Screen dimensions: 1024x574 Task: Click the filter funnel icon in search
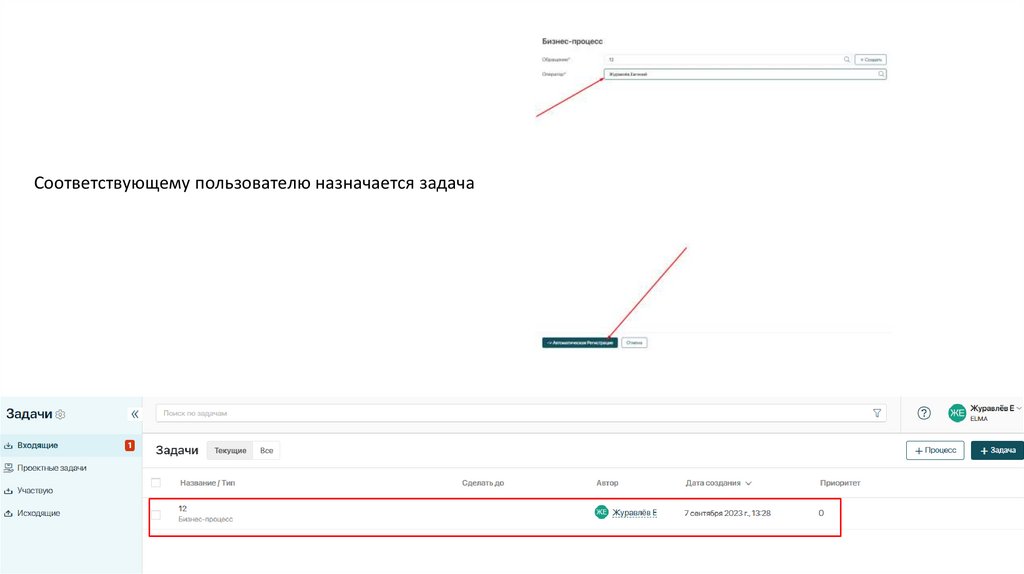point(877,413)
